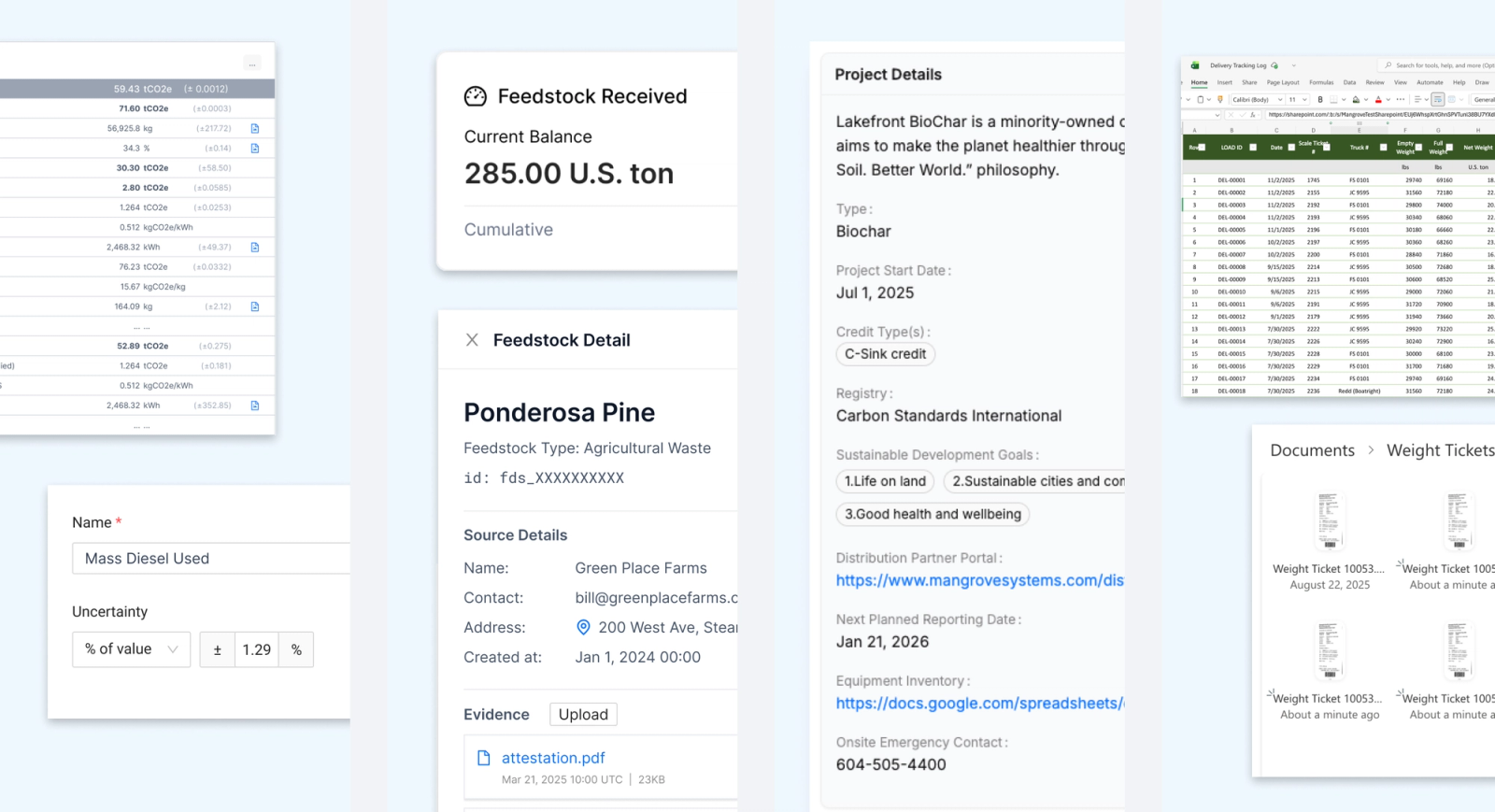
Task: Select the Format Painter icon in Excel
Action: (x=1220, y=99)
